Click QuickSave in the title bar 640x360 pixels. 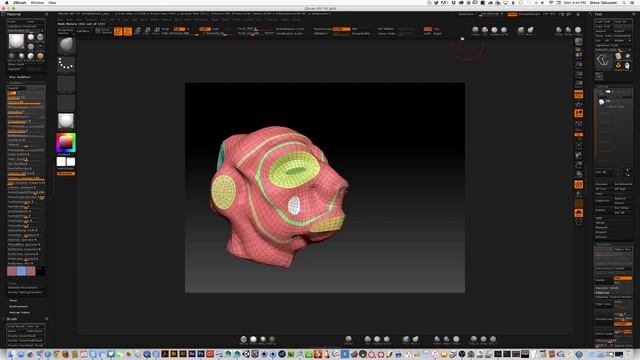(466, 14)
